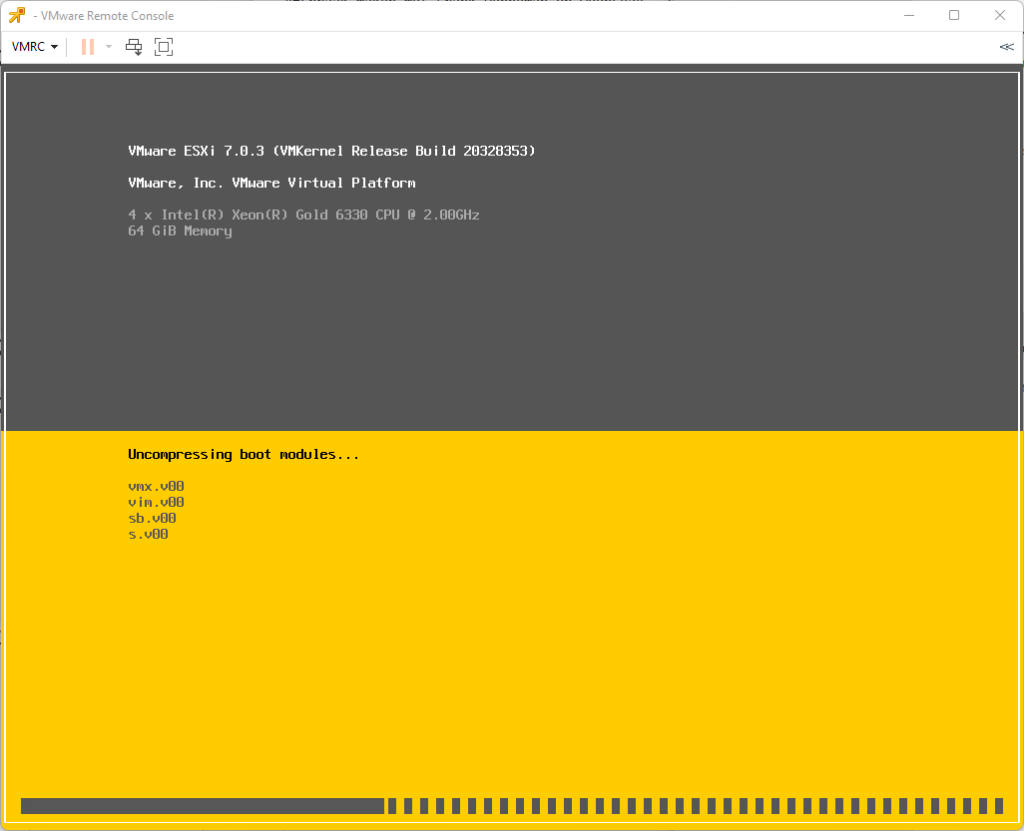Click the VMware Remote Console app icon
1024x831 pixels.
click(16, 15)
